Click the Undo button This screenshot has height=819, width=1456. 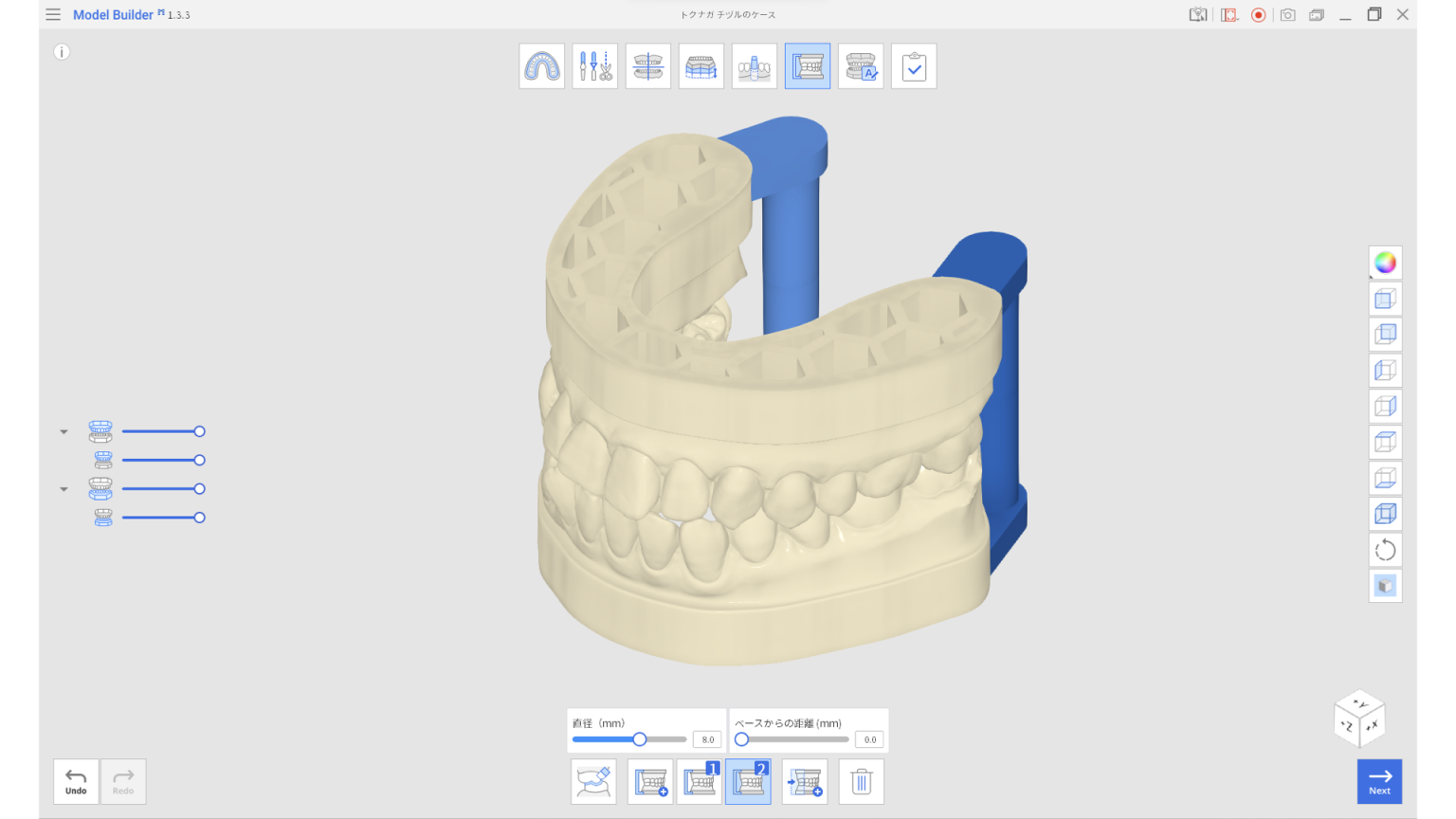[x=76, y=781]
